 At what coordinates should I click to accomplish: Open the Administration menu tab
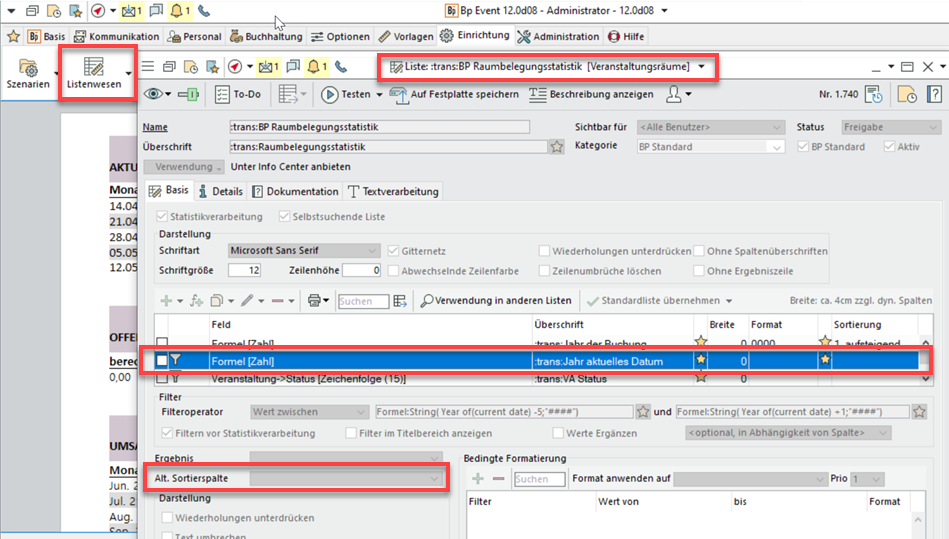[558, 36]
